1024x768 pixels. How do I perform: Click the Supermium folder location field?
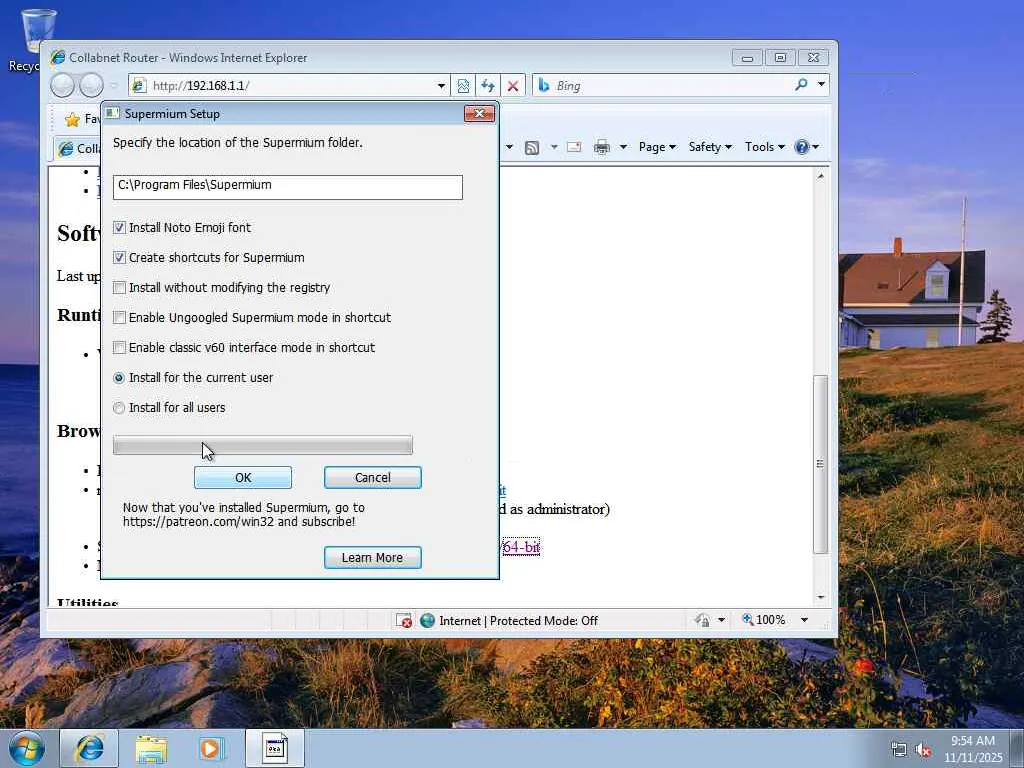click(287, 187)
